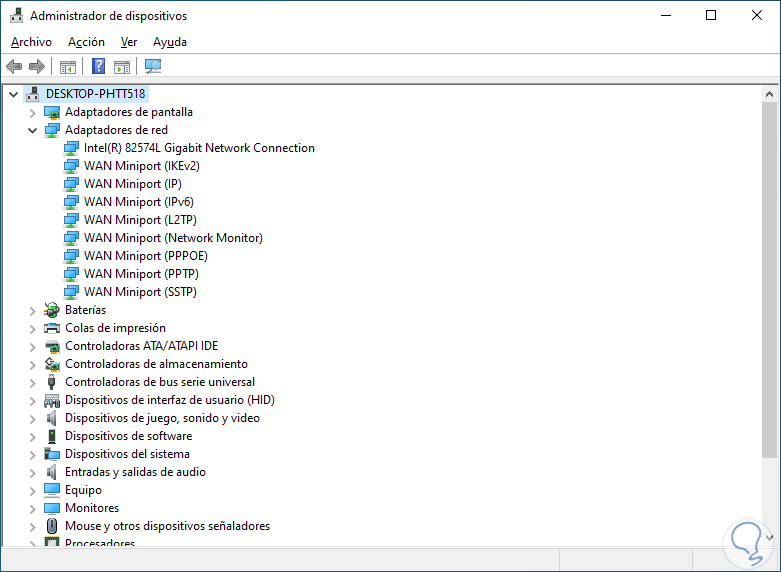Image resolution: width=781 pixels, height=572 pixels.
Task: Select WAN Miniport (PPPOE) device
Action: 146,256
